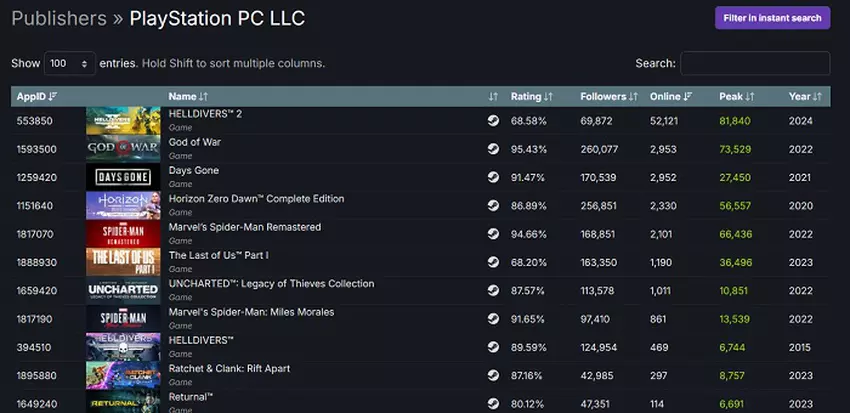Click Steam icon in HELLDIVERS 2 row
The width and height of the screenshot is (850, 413).
(x=493, y=121)
